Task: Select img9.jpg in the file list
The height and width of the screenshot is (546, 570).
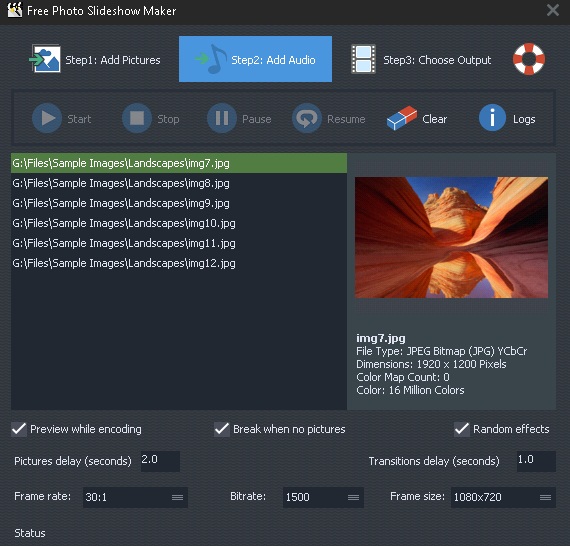Action: [x=179, y=203]
